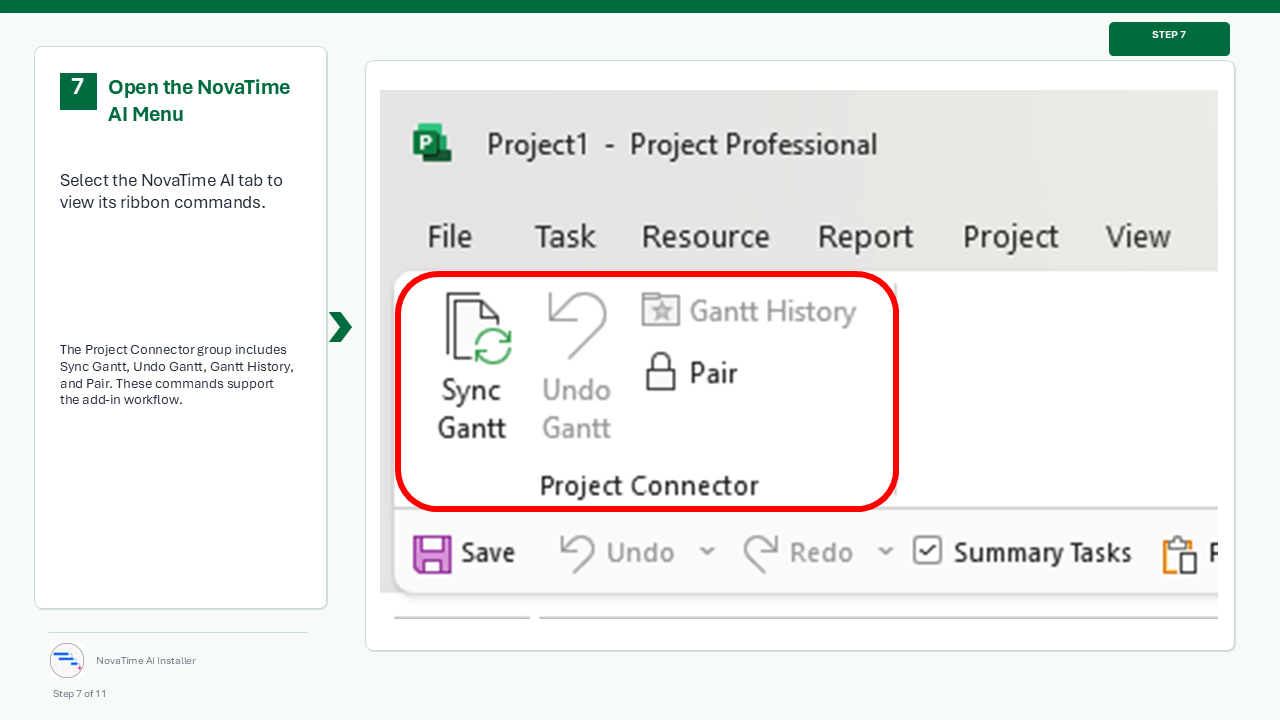Image resolution: width=1280 pixels, height=720 pixels.
Task: Open the File menu tab
Action: (x=449, y=237)
